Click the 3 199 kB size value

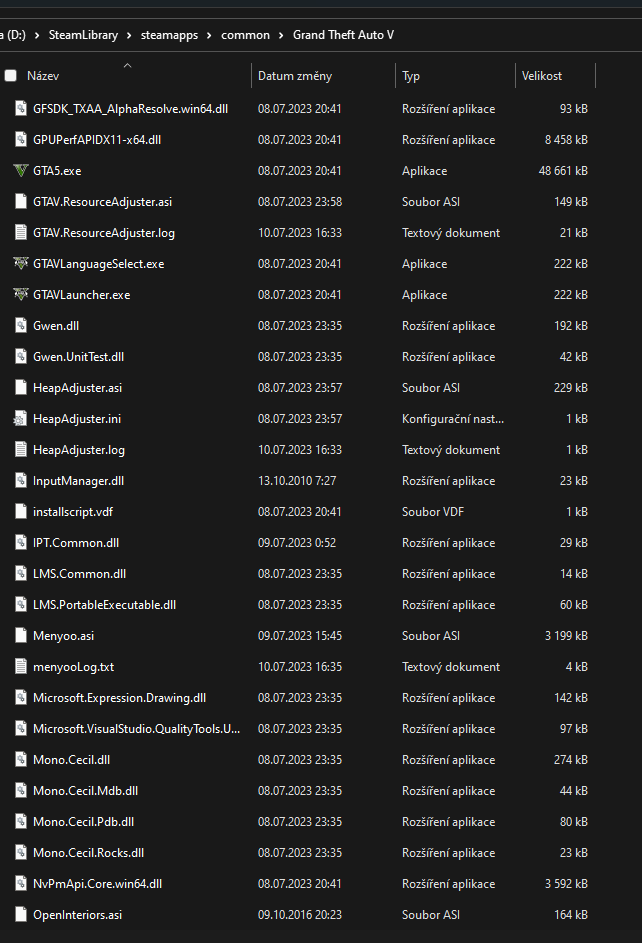(566, 636)
